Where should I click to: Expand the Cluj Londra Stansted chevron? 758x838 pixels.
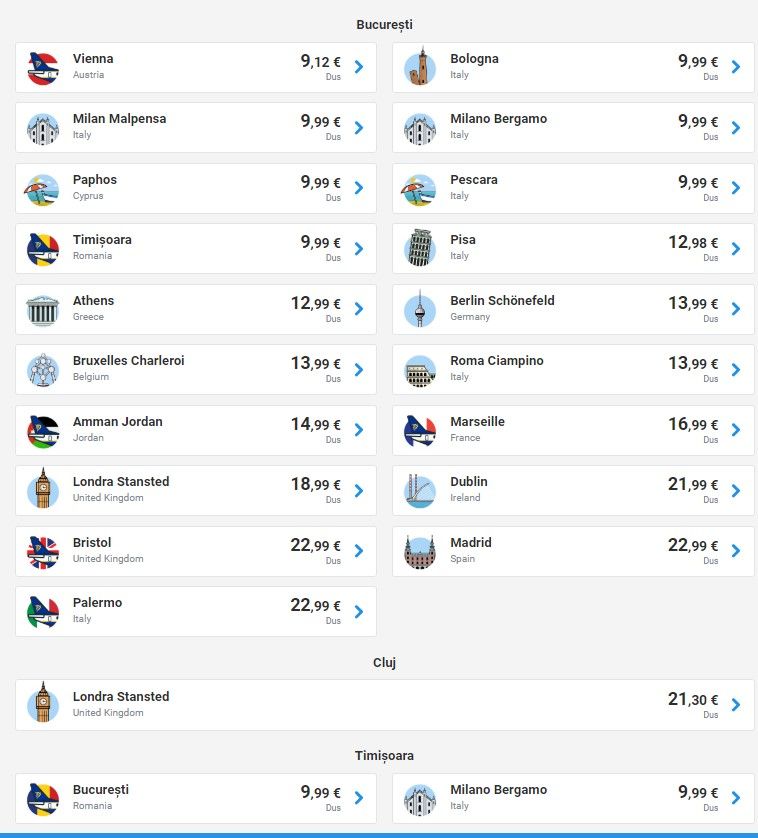click(x=736, y=704)
